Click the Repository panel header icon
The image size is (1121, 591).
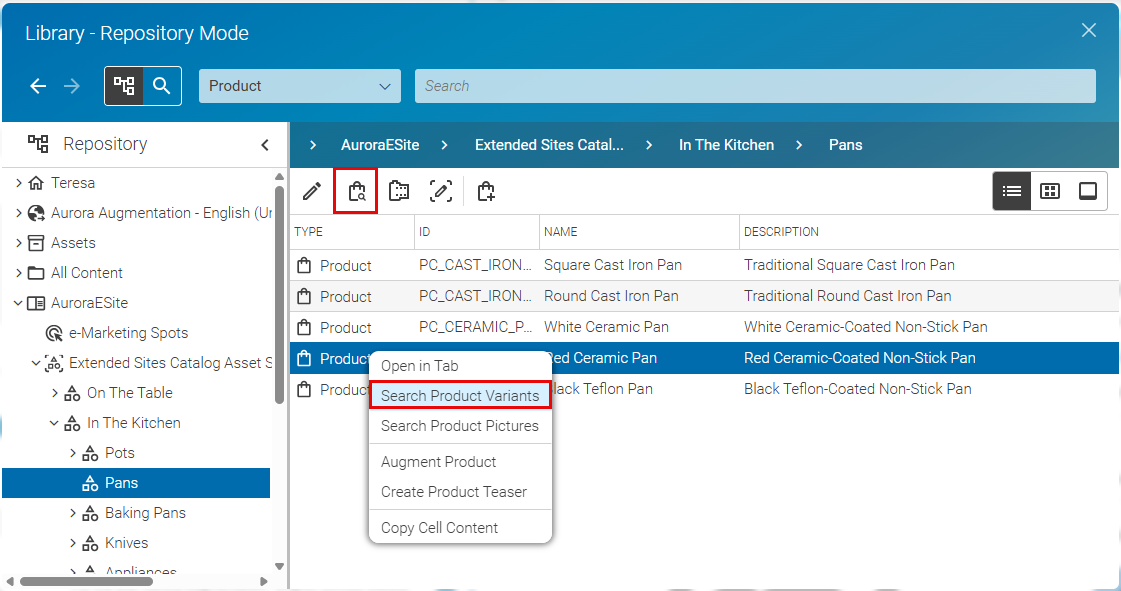pyautogui.click(x=38, y=143)
